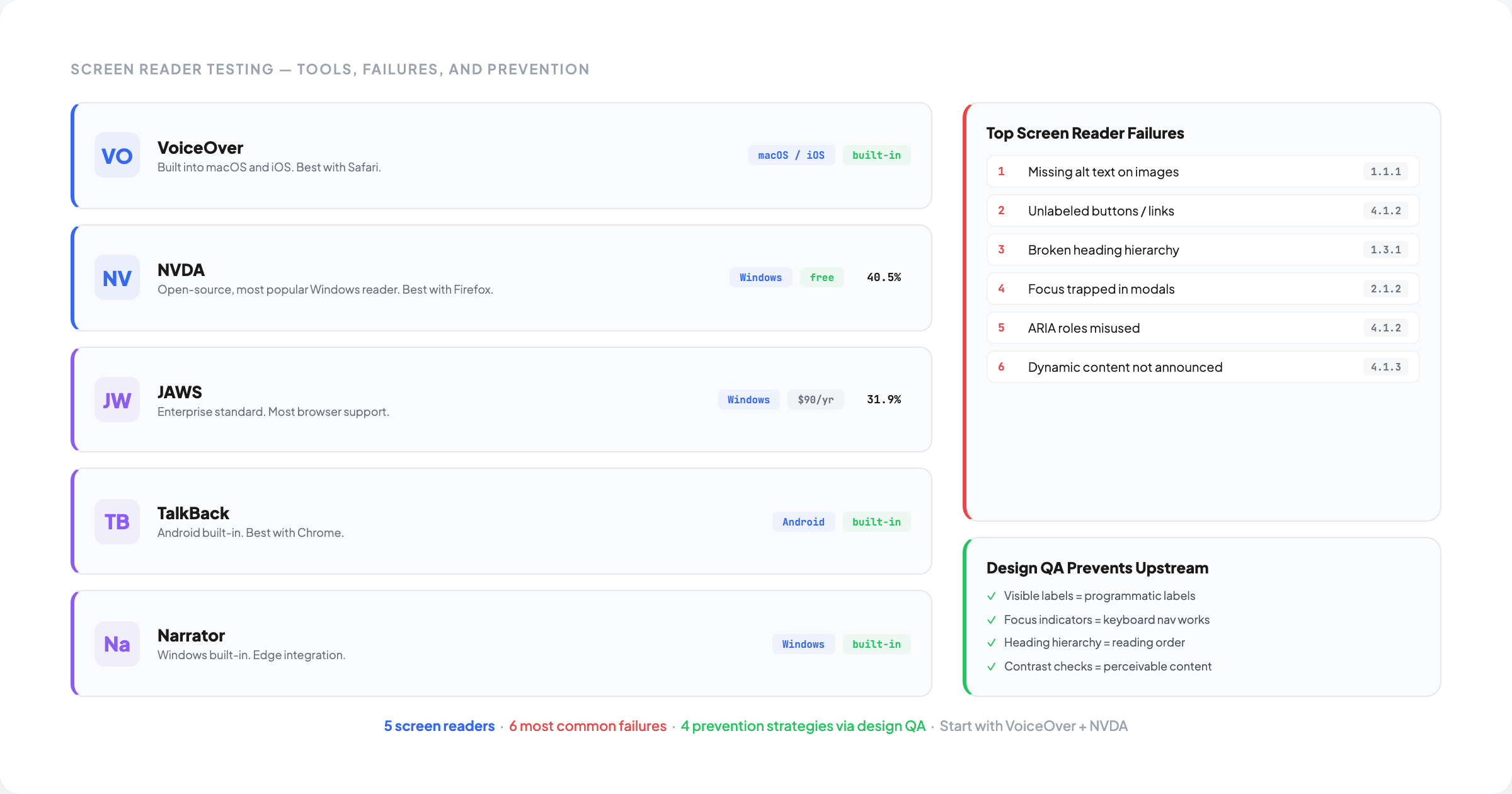Click the 1.1.1 criterion badge
The image size is (1512, 794).
[1386, 171]
